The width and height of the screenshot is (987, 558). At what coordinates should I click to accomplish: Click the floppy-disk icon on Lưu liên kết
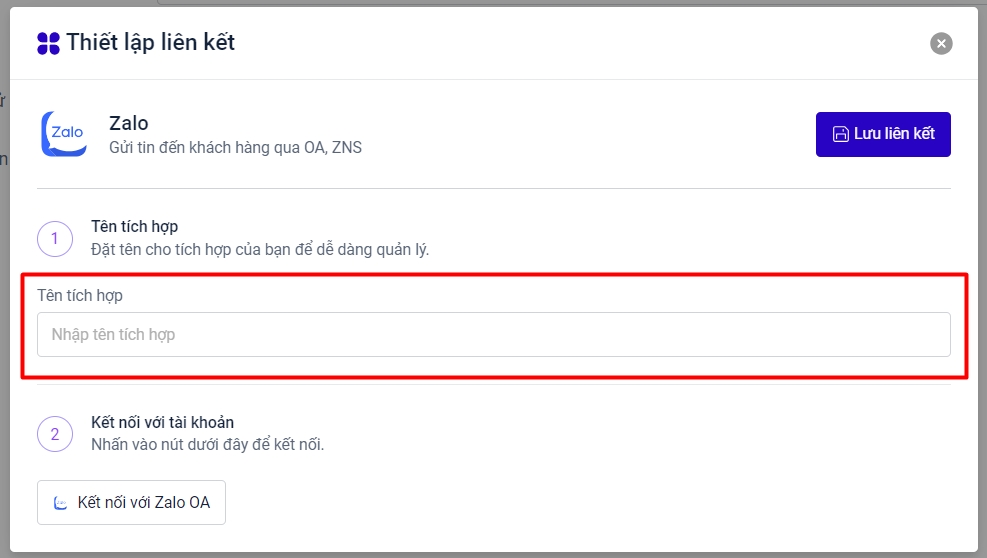pyautogui.click(x=841, y=134)
